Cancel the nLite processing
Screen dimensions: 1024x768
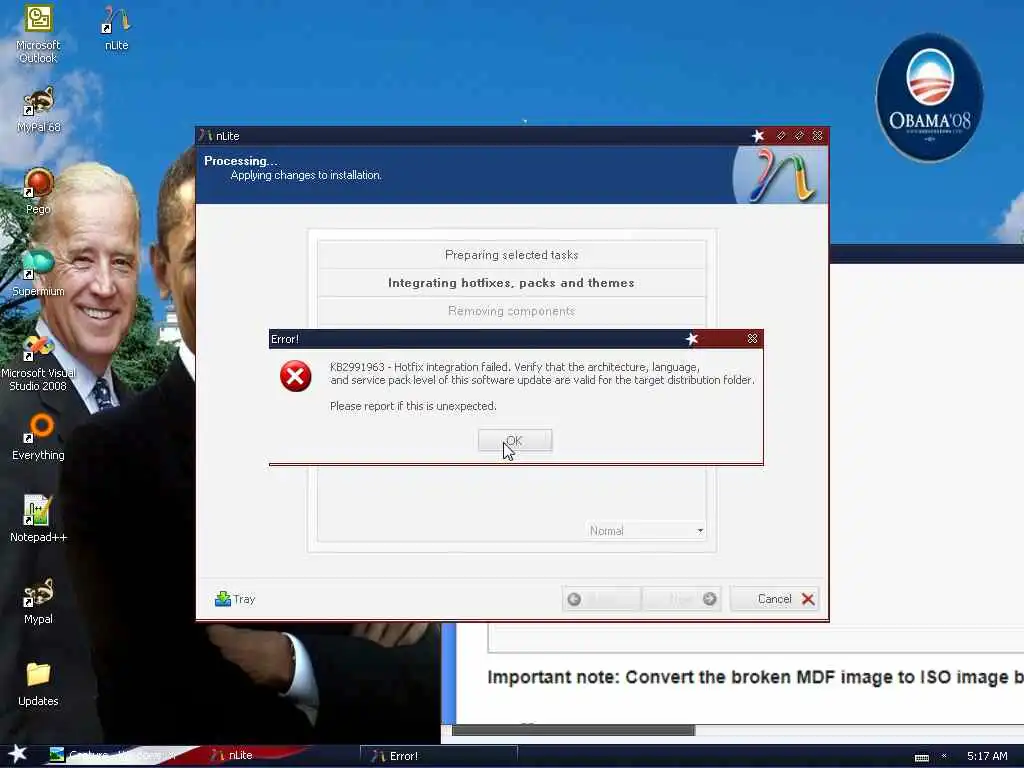775,599
